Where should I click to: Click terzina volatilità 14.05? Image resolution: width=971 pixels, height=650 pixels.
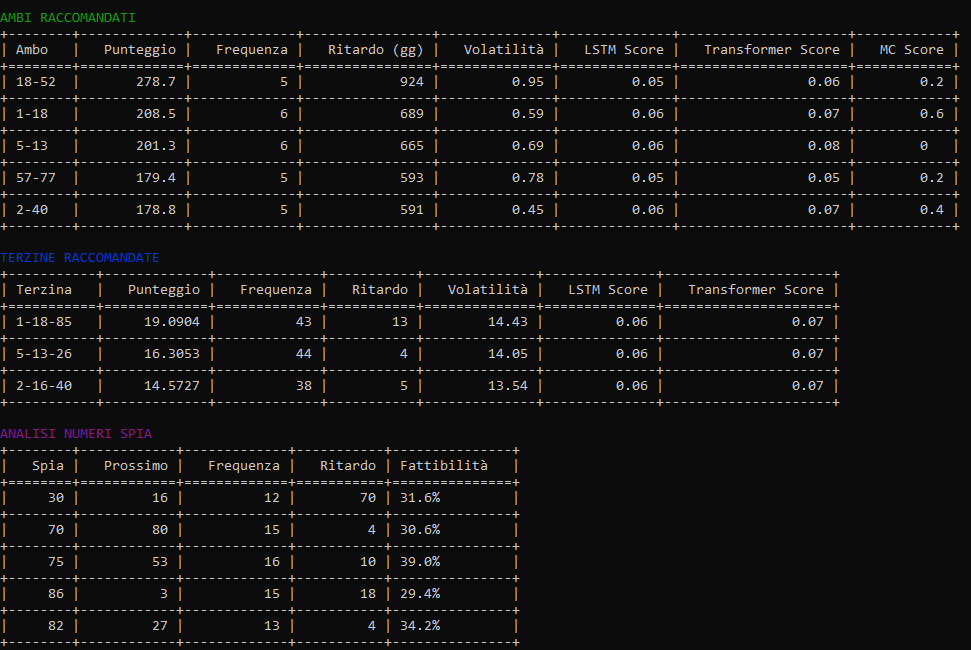508,353
